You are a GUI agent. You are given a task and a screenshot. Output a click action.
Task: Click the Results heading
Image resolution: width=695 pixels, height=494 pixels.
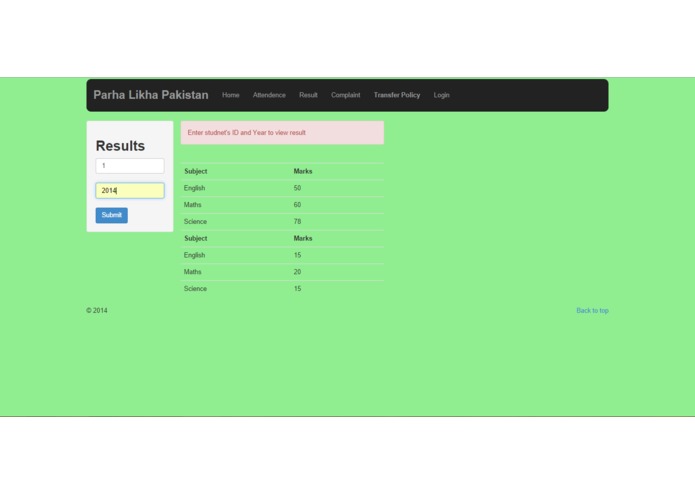point(120,146)
